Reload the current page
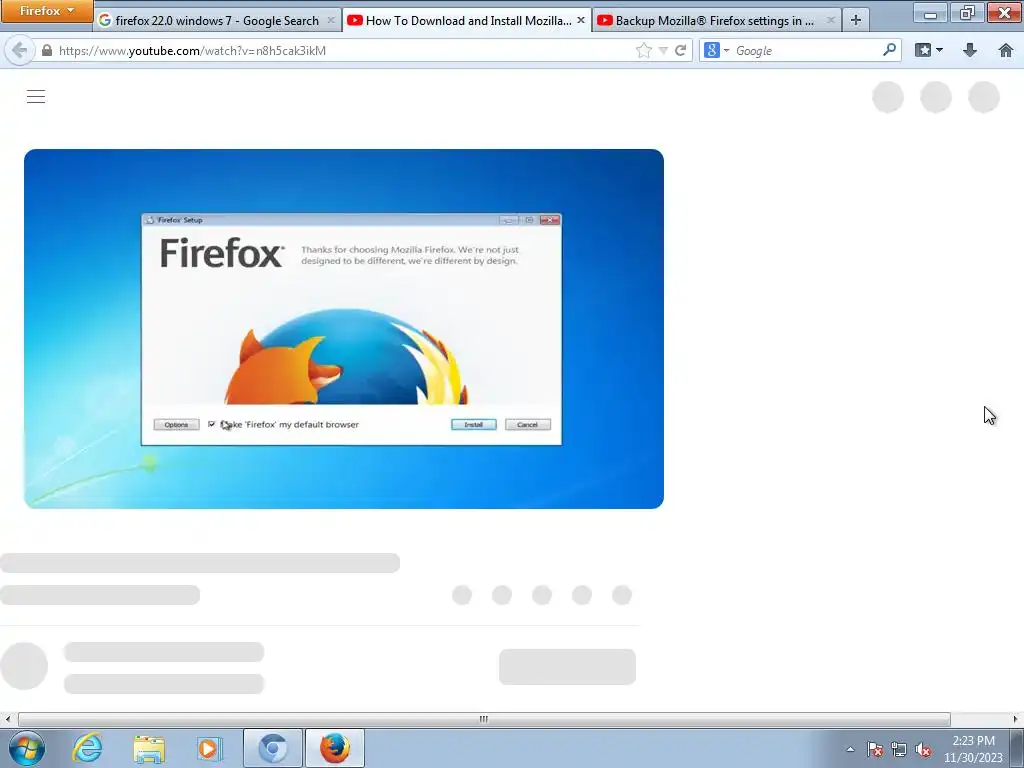 click(x=680, y=50)
